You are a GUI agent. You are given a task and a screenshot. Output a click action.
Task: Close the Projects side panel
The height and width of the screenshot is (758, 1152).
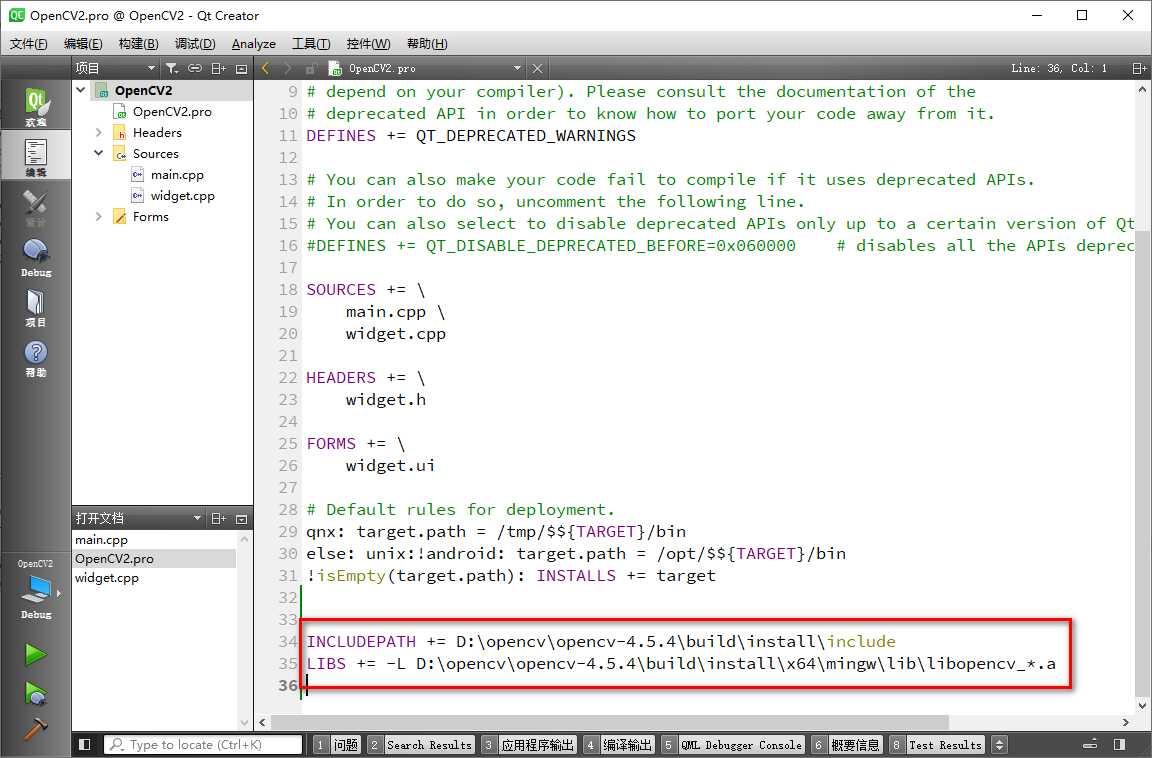[x=241, y=68]
